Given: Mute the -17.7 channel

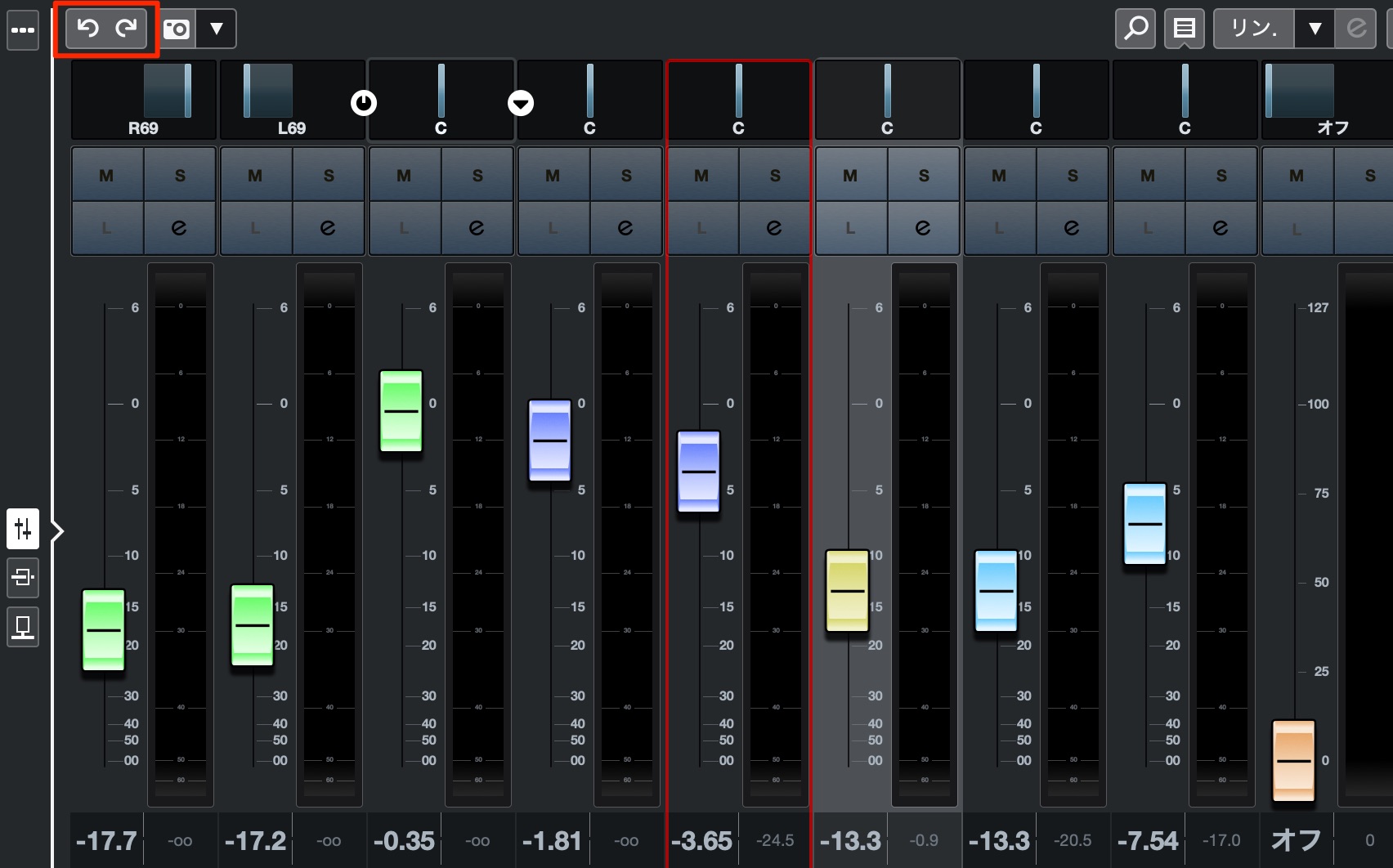Looking at the screenshot, I should (107, 175).
